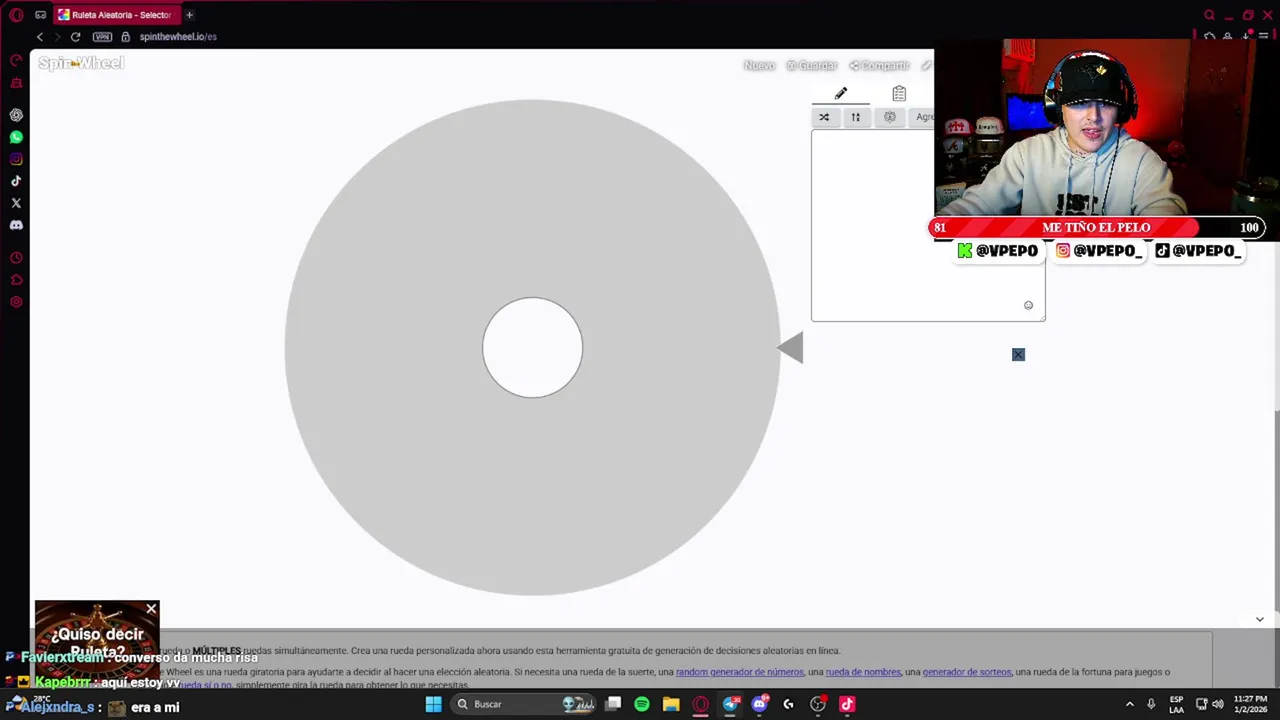Image resolution: width=1280 pixels, height=720 pixels.
Task: Switch to the clipboard results tab
Action: pos(899,94)
